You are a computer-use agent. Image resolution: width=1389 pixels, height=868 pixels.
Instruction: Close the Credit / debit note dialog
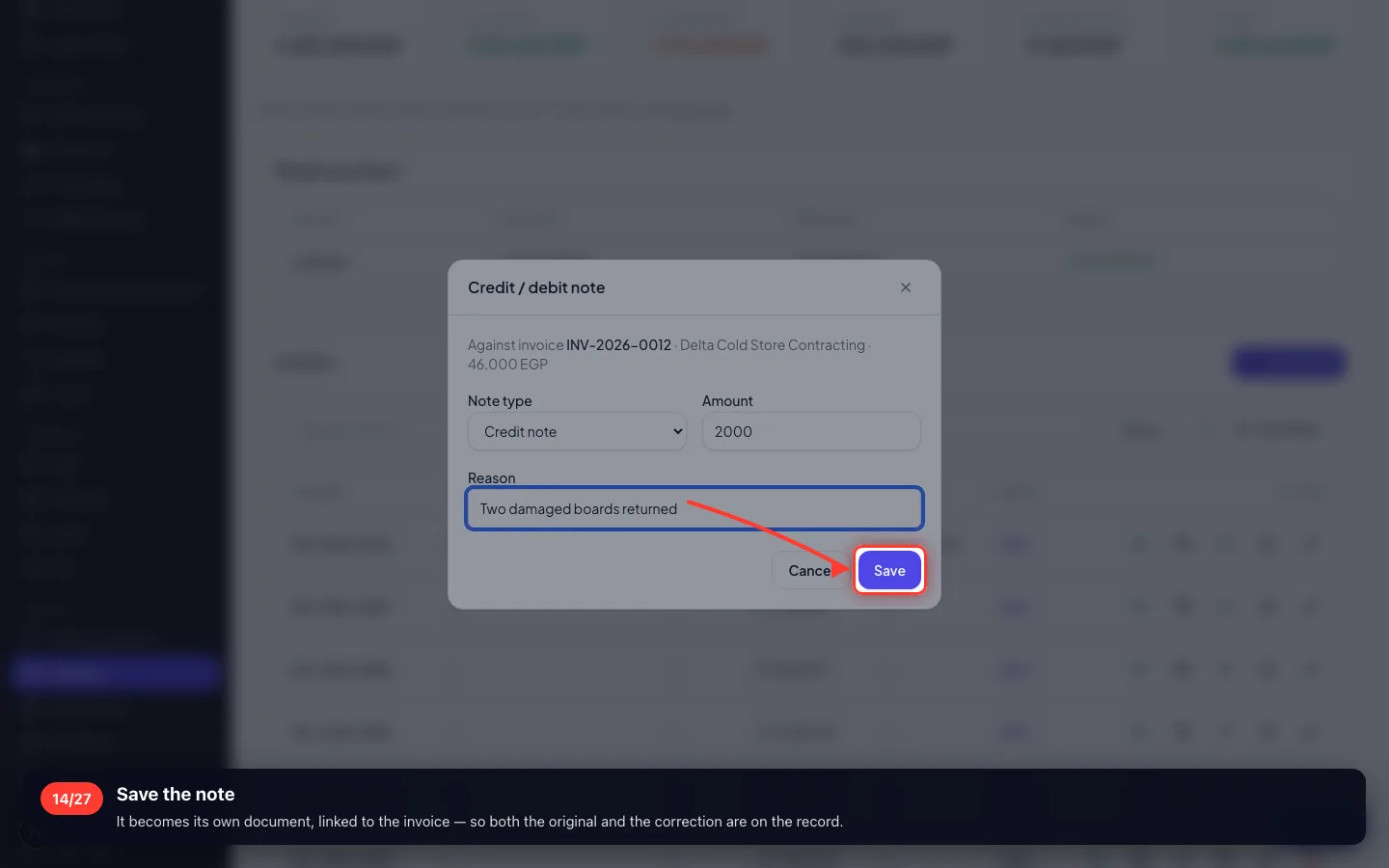906,287
